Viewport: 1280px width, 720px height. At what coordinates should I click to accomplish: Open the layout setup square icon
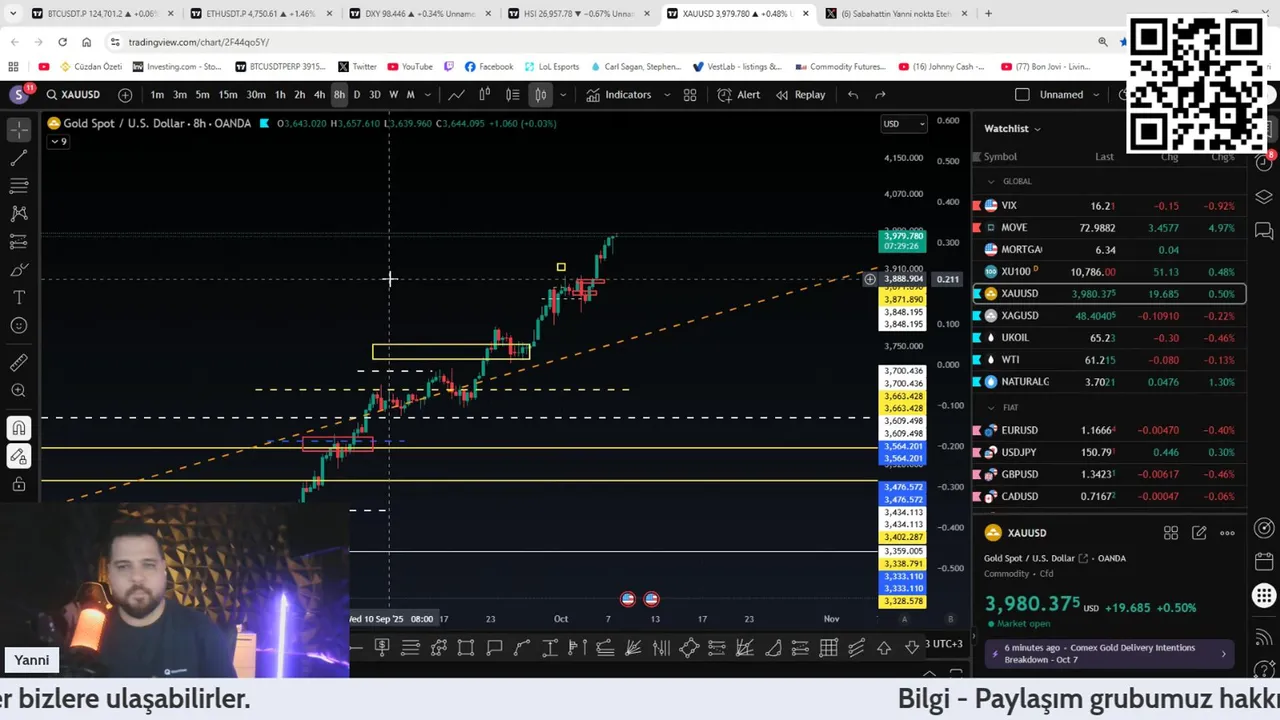pos(1022,95)
